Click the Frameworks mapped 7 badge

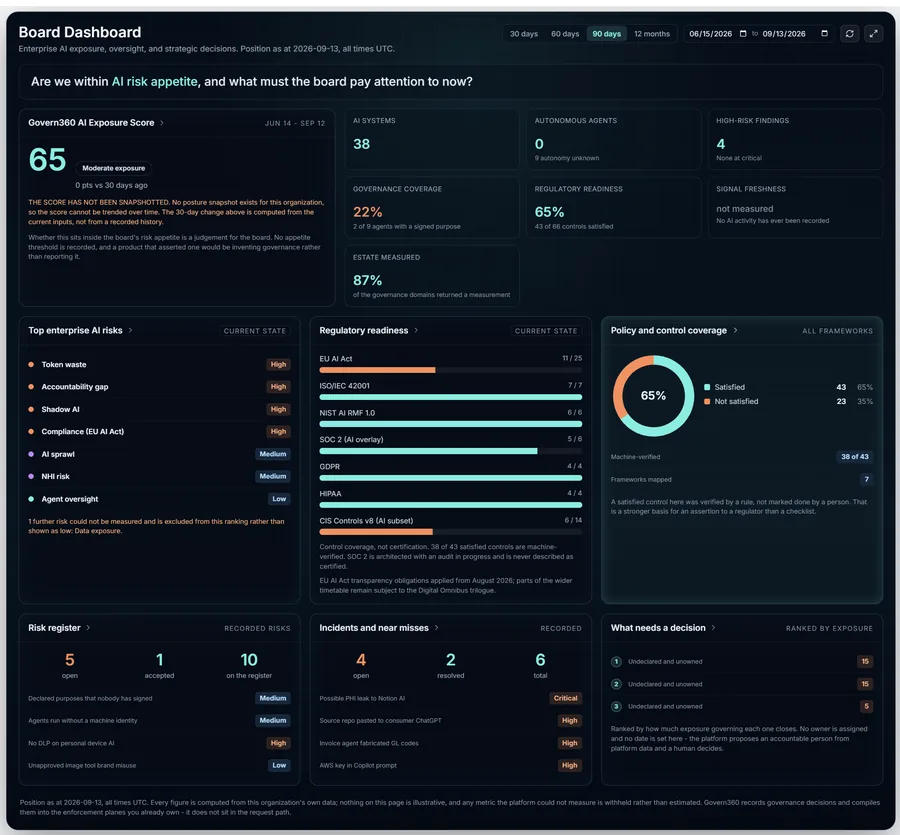pyautogui.click(x=866, y=479)
